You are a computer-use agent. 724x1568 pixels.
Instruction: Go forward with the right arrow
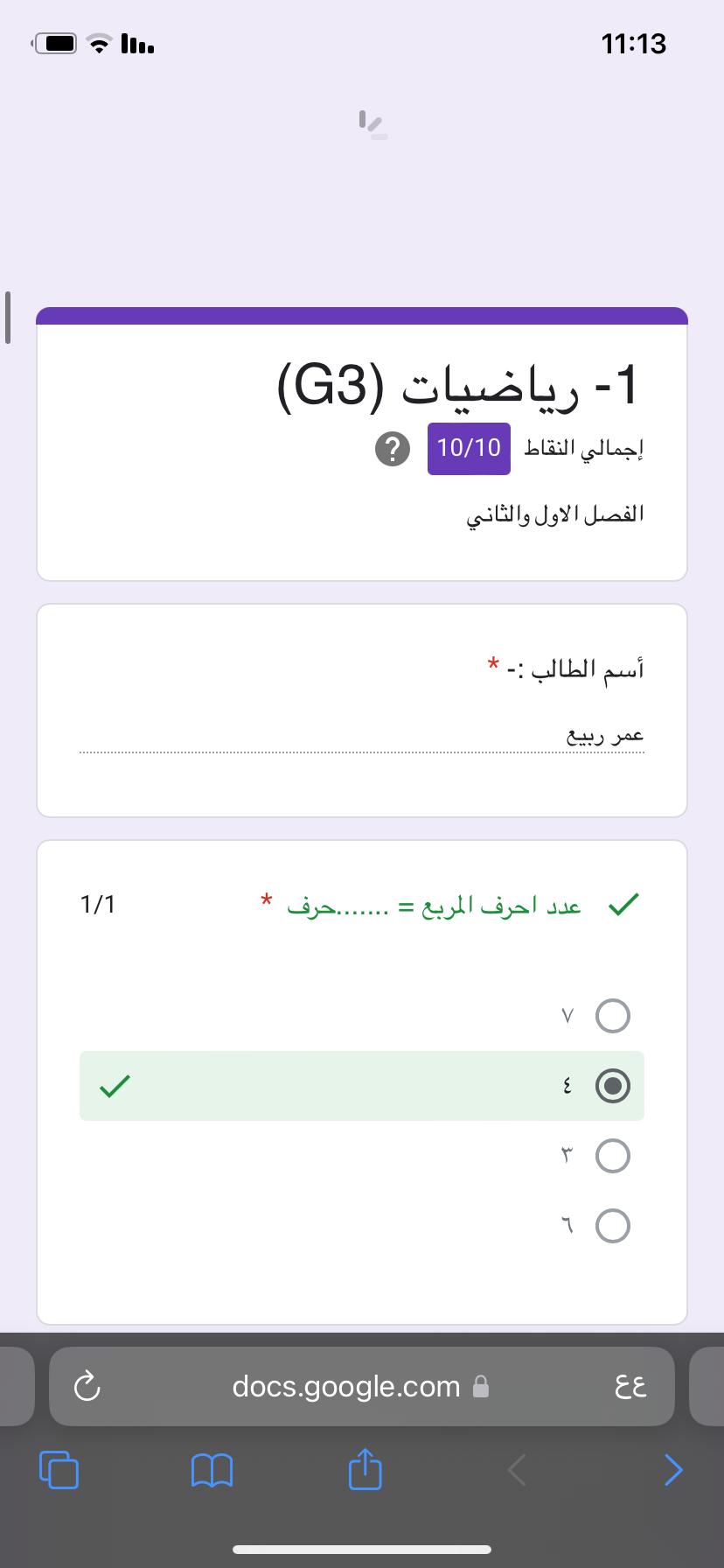(672, 1470)
